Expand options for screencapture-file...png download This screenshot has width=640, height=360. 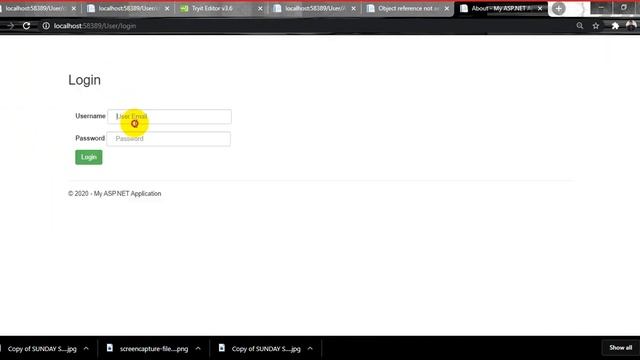(x=198, y=349)
